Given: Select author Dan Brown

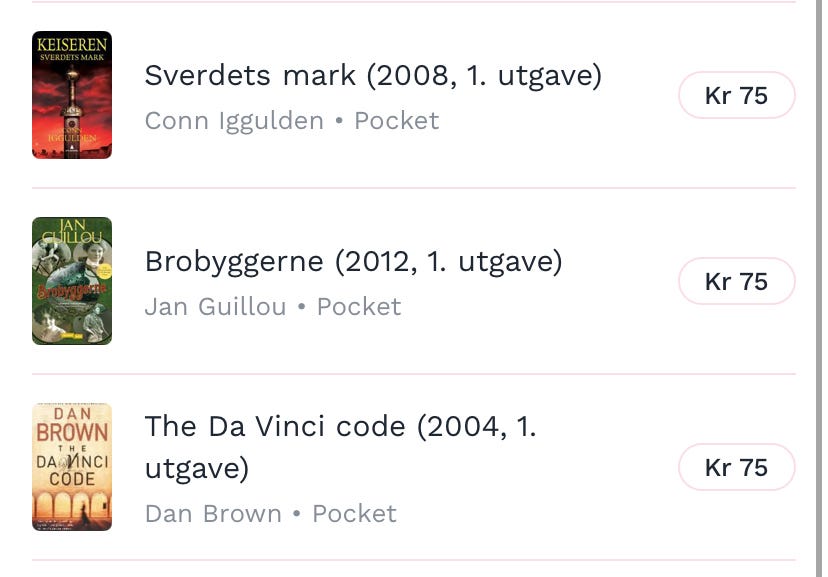Looking at the screenshot, I should point(213,514).
